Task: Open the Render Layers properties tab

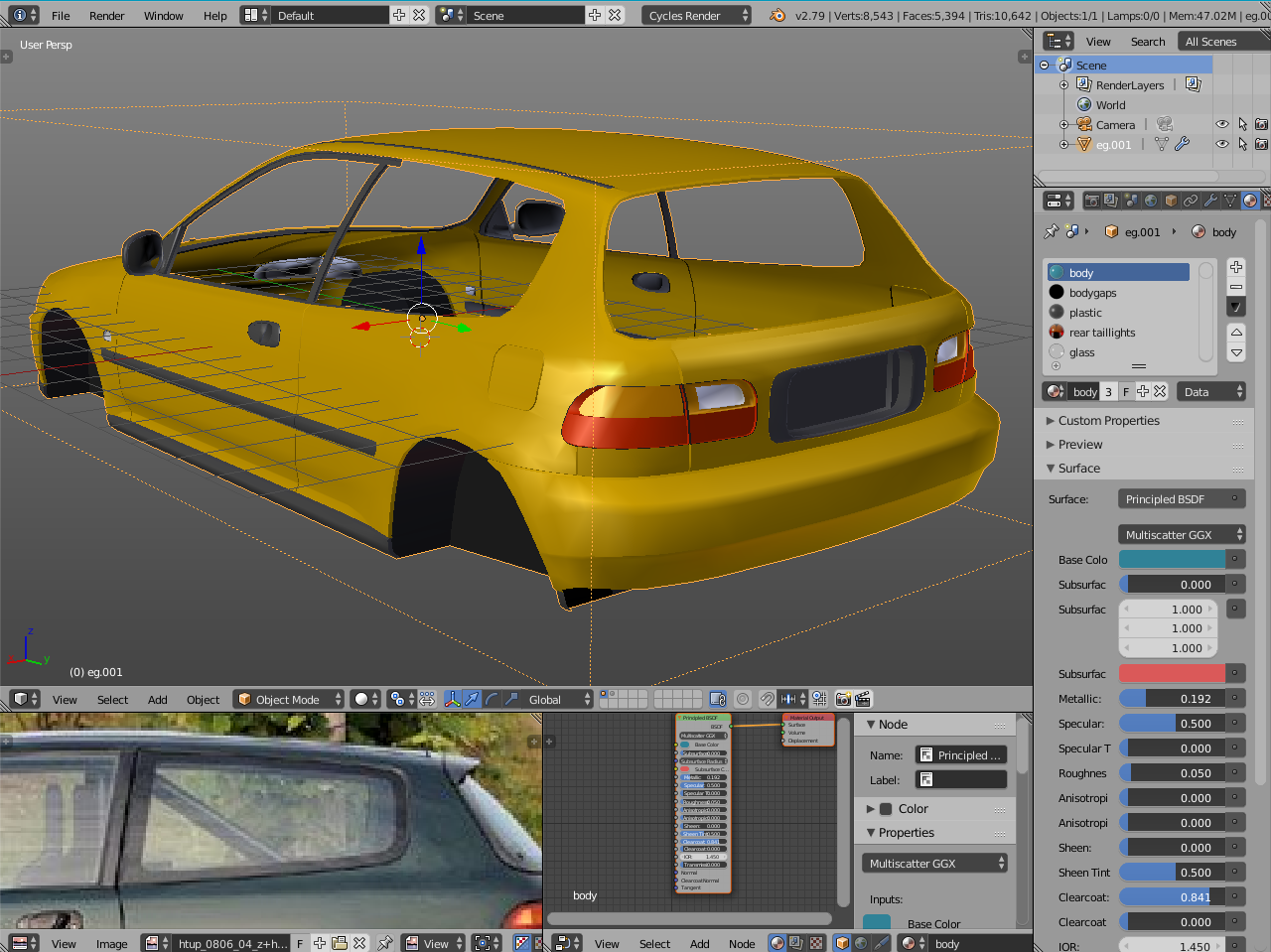Action: click(x=1111, y=201)
